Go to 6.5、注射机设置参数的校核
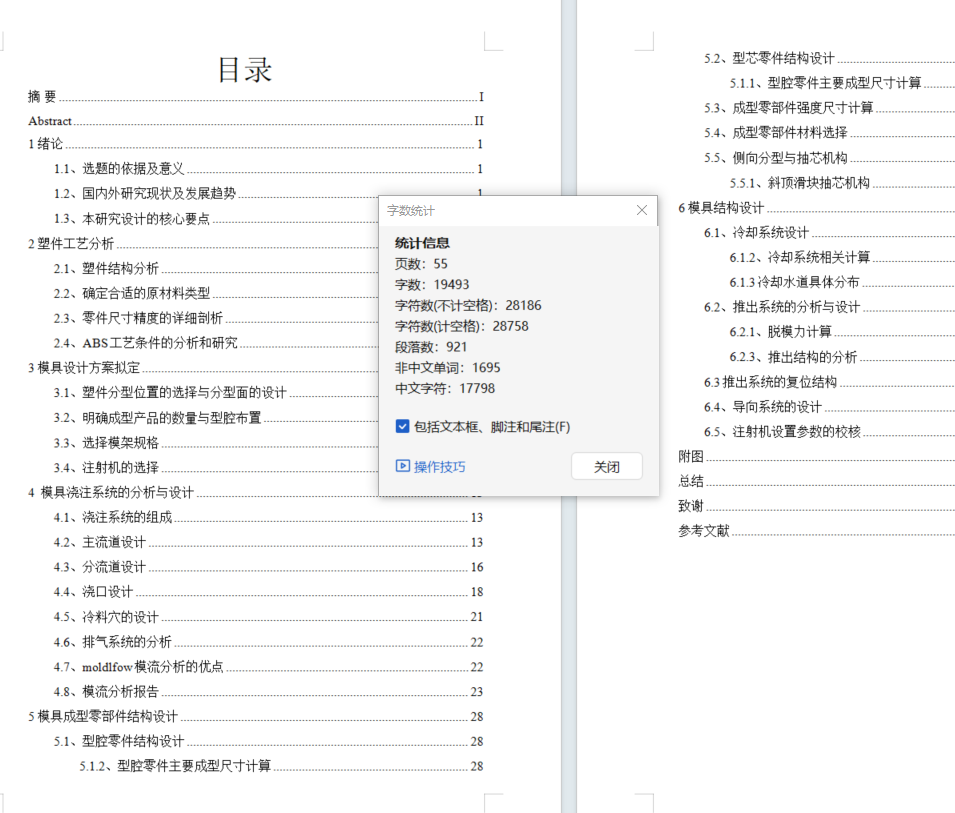The height and width of the screenshot is (813, 955). click(x=829, y=432)
